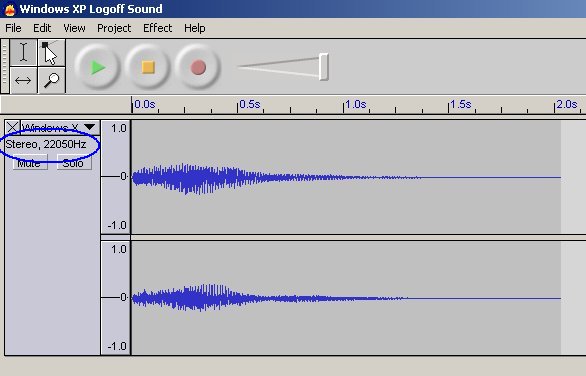Screen dimensions: 586x376
Task: Mute the Windows X track
Action: click(30, 163)
